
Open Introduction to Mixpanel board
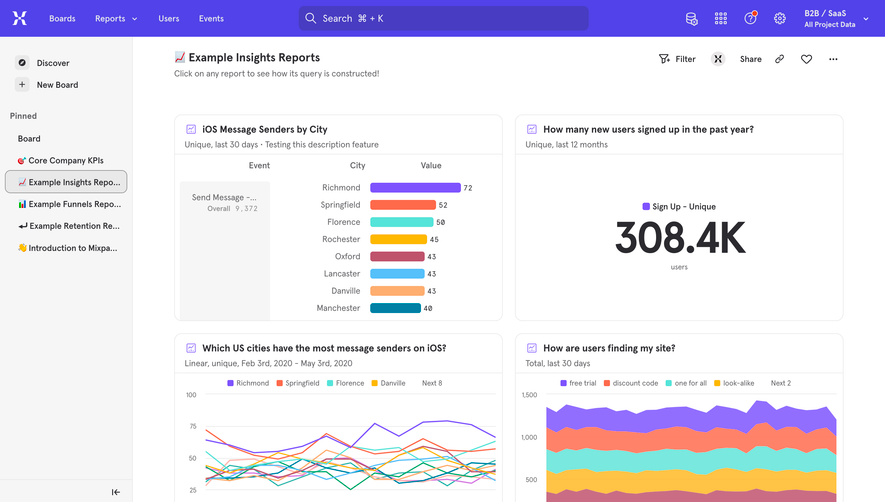pos(66,247)
